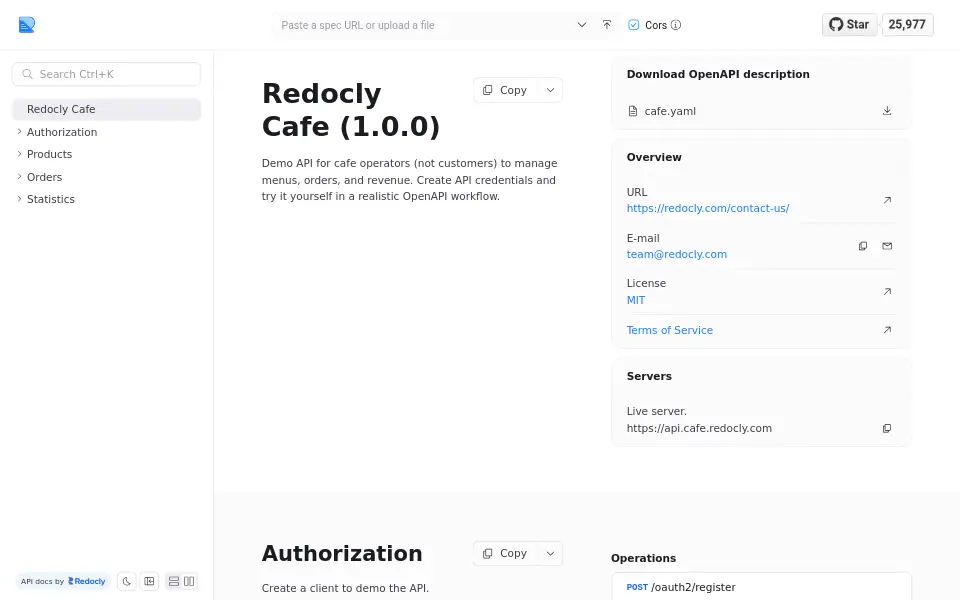Open the MIT license external arrow
The image size is (960, 600).
[x=887, y=291]
